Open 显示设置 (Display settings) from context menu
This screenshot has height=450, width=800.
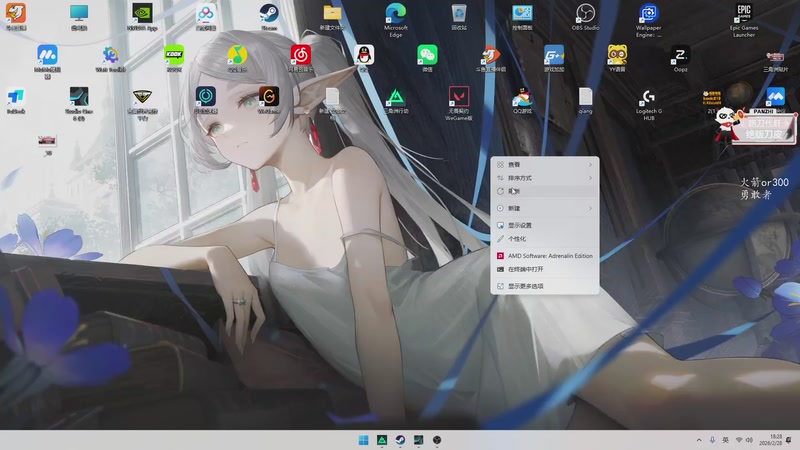coord(545,225)
